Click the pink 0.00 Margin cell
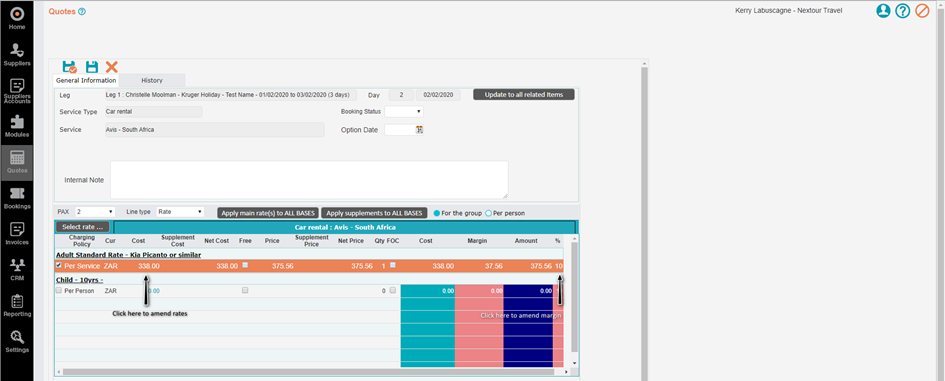The image size is (945, 381). pos(479,291)
